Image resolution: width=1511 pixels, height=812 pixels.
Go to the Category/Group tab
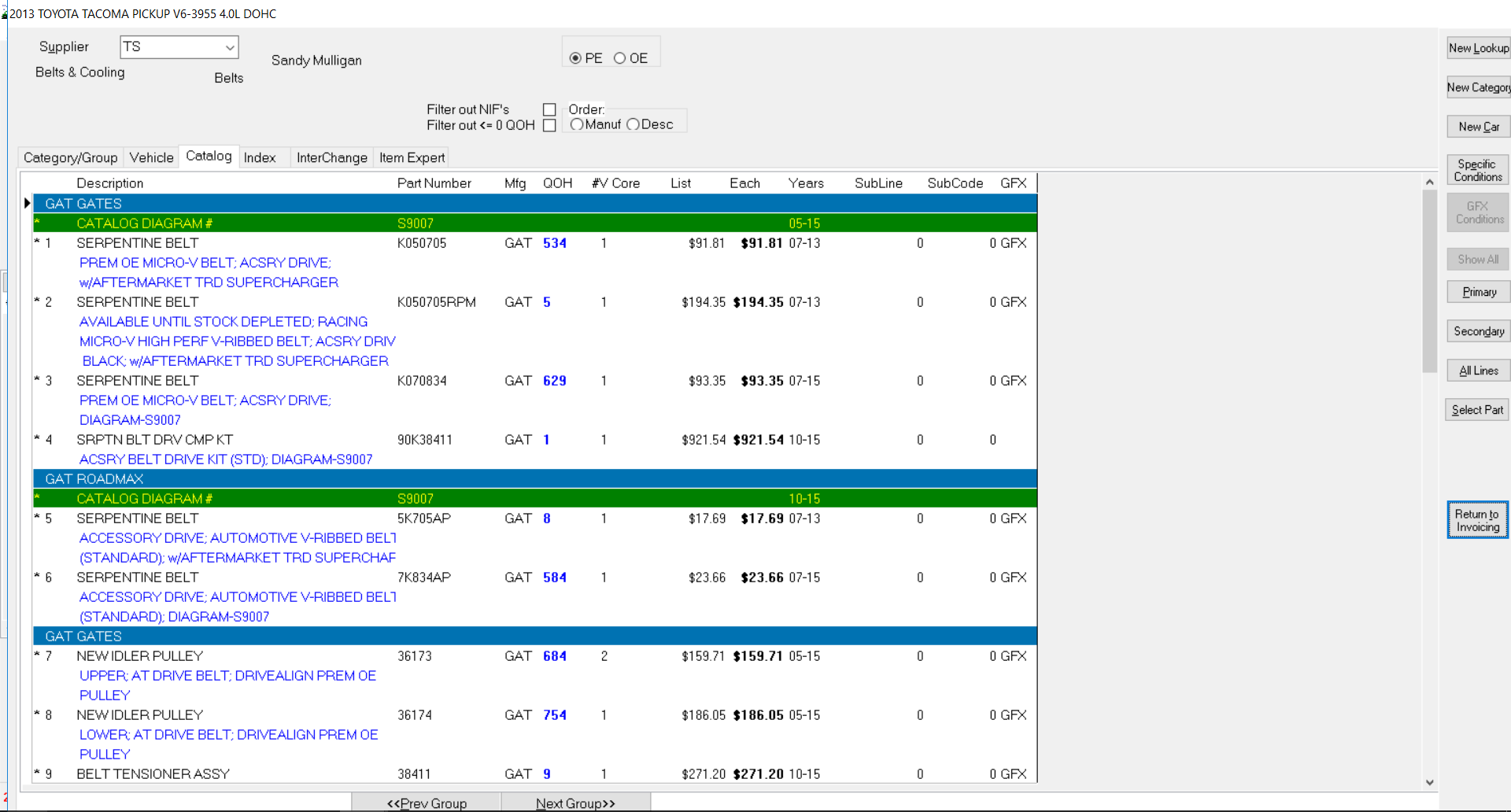pyautogui.click(x=70, y=157)
